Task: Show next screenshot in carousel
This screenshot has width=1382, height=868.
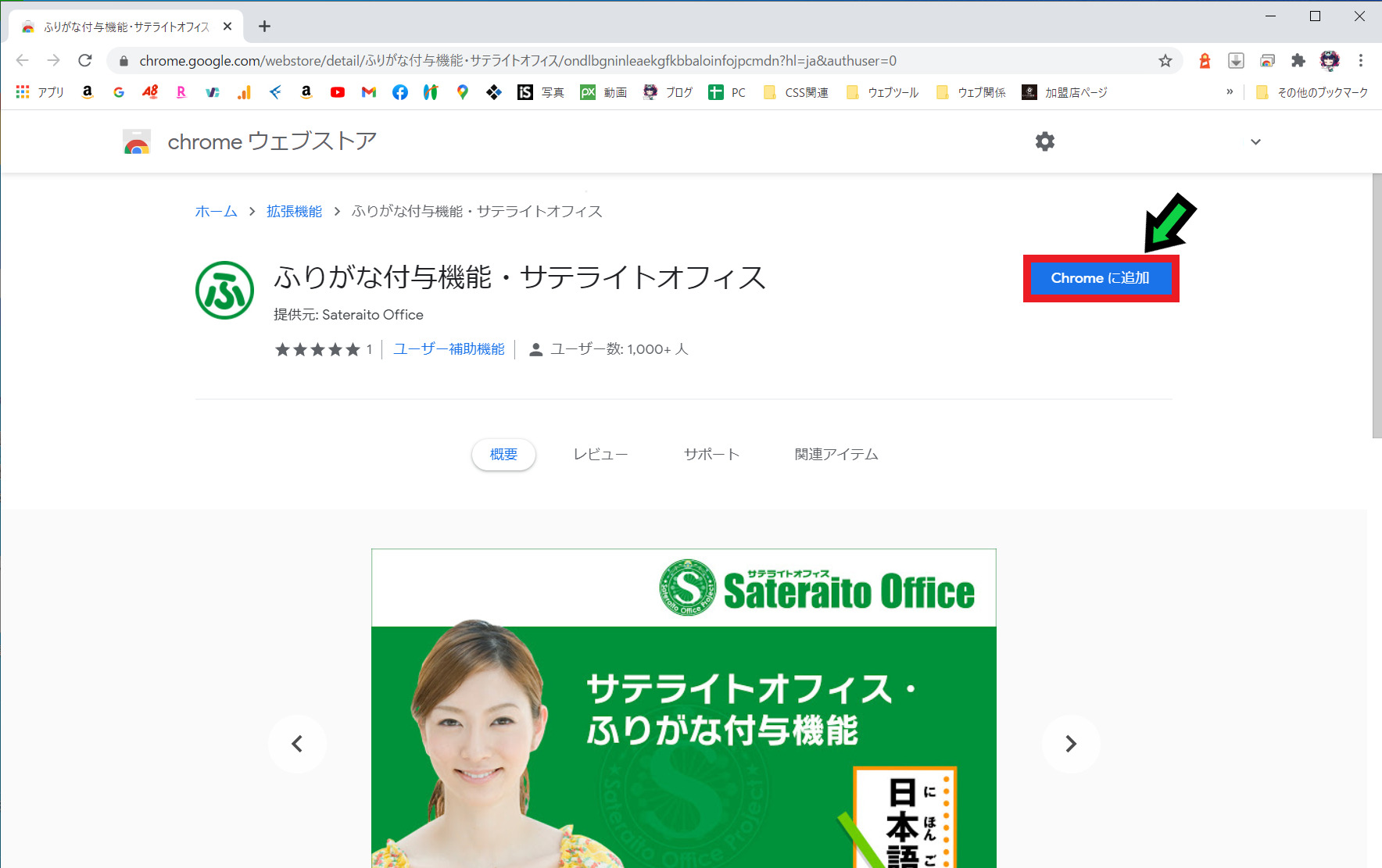Action: (1071, 744)
